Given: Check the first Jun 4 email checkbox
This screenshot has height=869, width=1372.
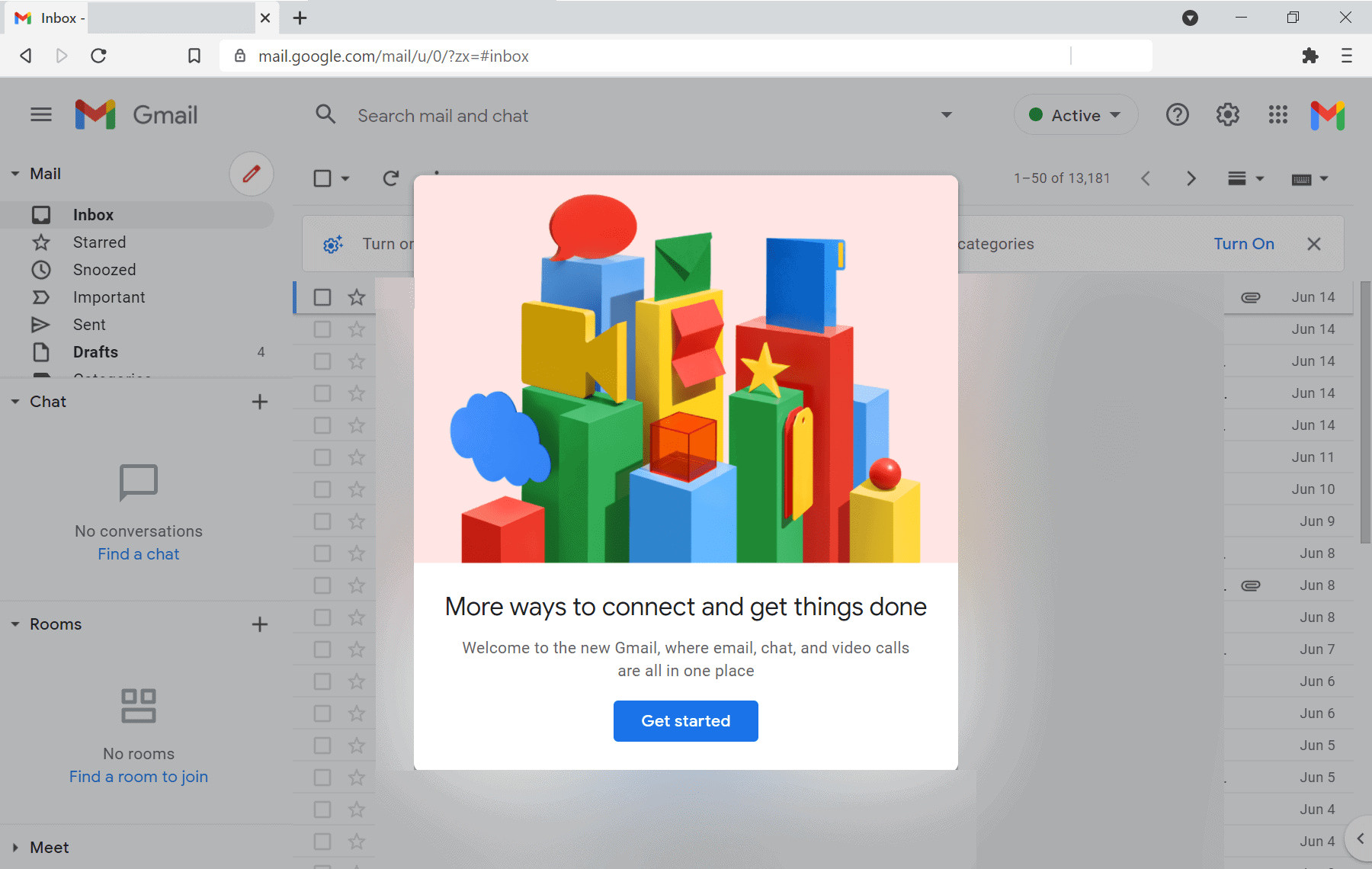Looking at the screenshot, I should point(322,810).
